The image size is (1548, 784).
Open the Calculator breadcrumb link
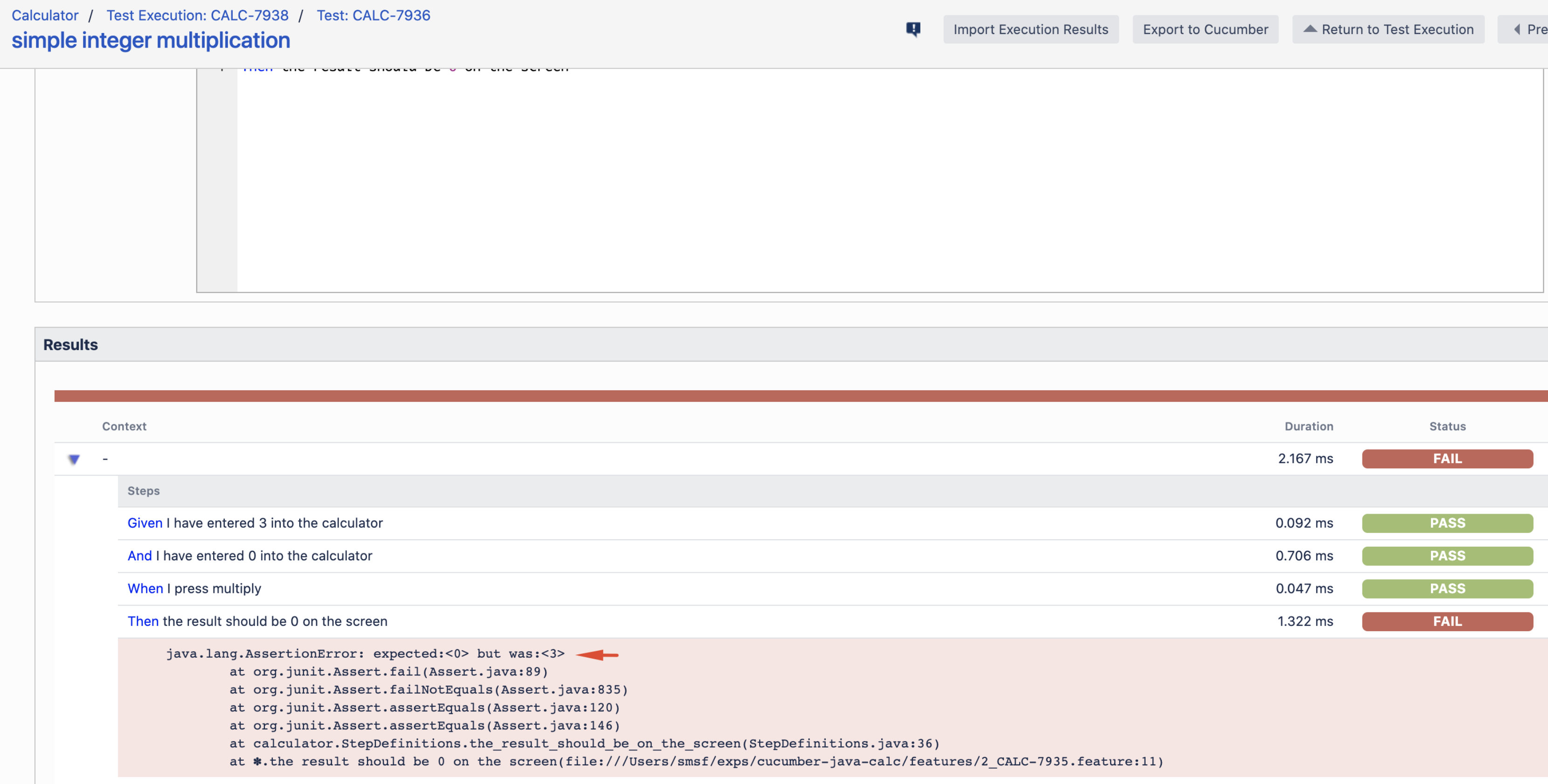[x=45, y=15]
